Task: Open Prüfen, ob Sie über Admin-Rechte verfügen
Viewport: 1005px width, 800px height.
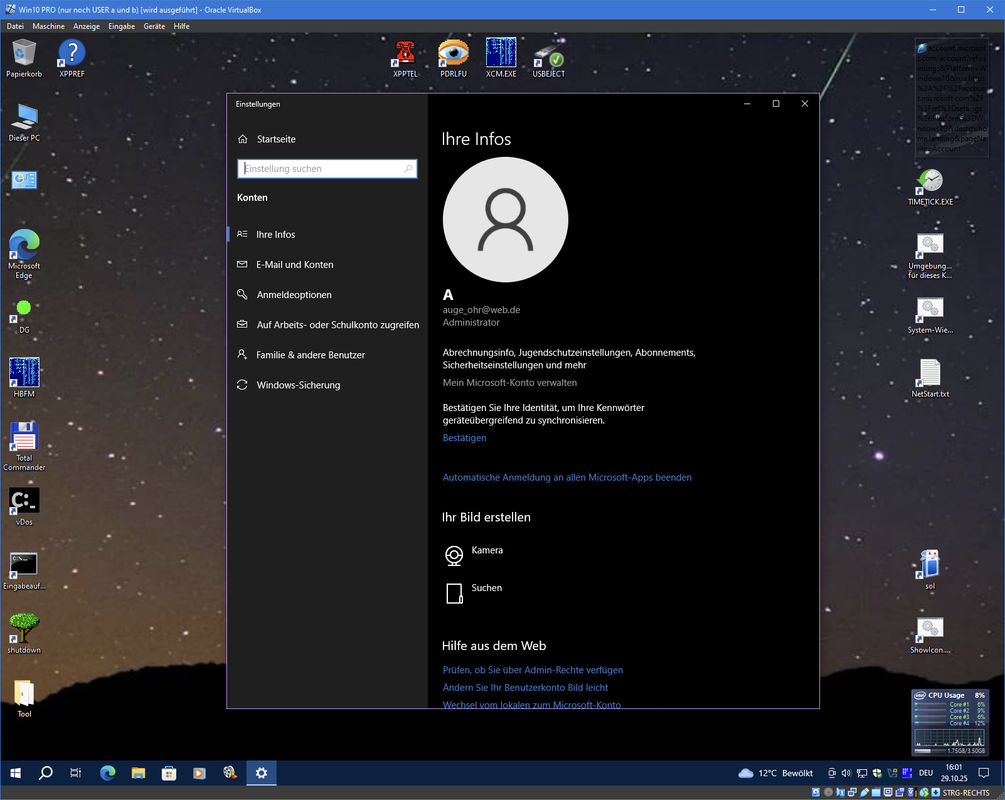Action: [x=533, y=670]
